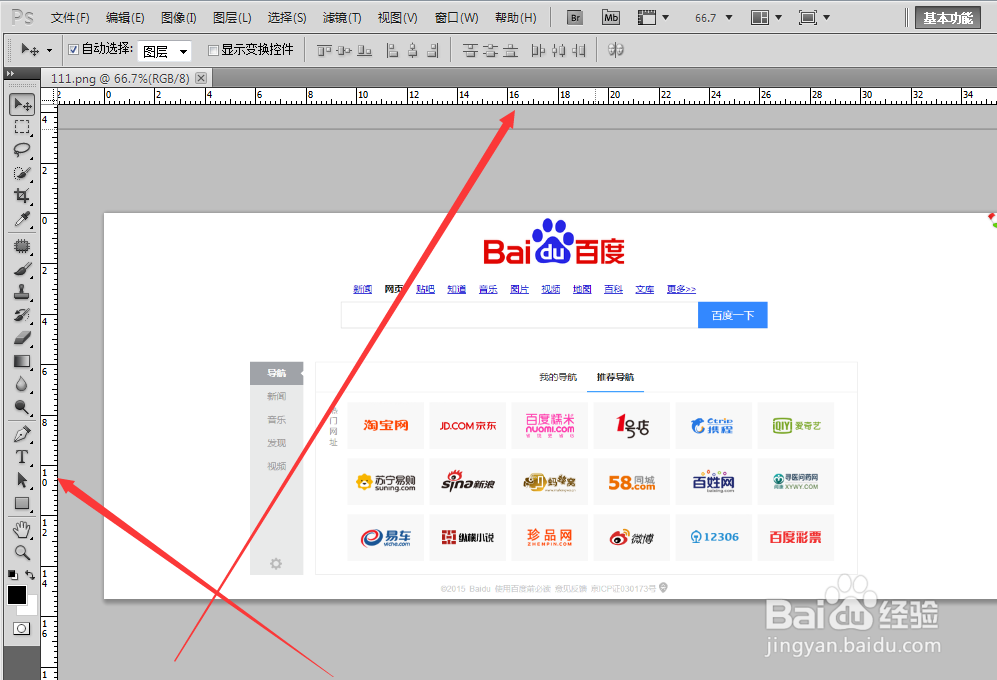Open the 文件(F) menu
This screenshot has height=680, width=997.
point(70,18)
